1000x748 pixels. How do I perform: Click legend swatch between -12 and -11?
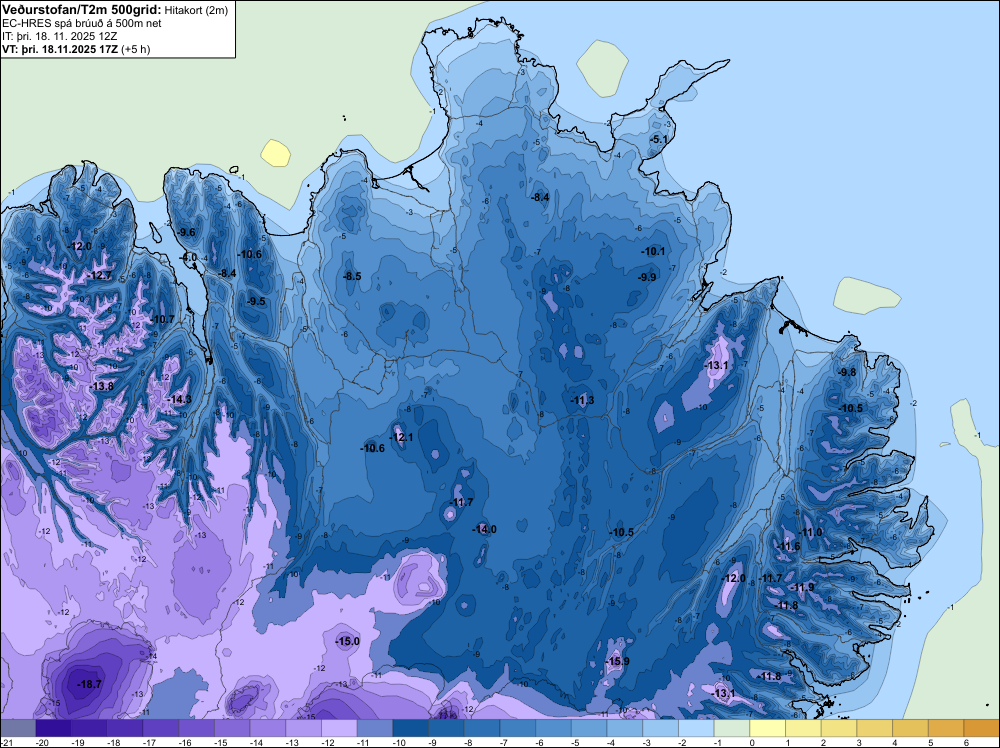339,728
